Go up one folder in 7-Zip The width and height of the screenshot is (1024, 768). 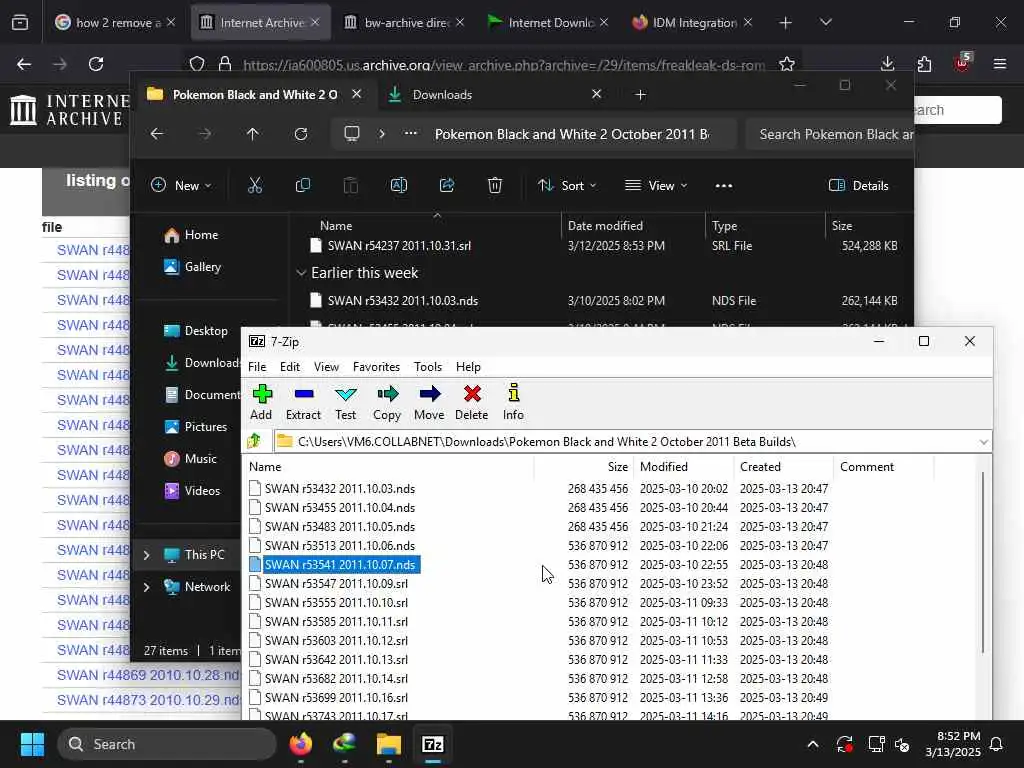coord(255,441)
